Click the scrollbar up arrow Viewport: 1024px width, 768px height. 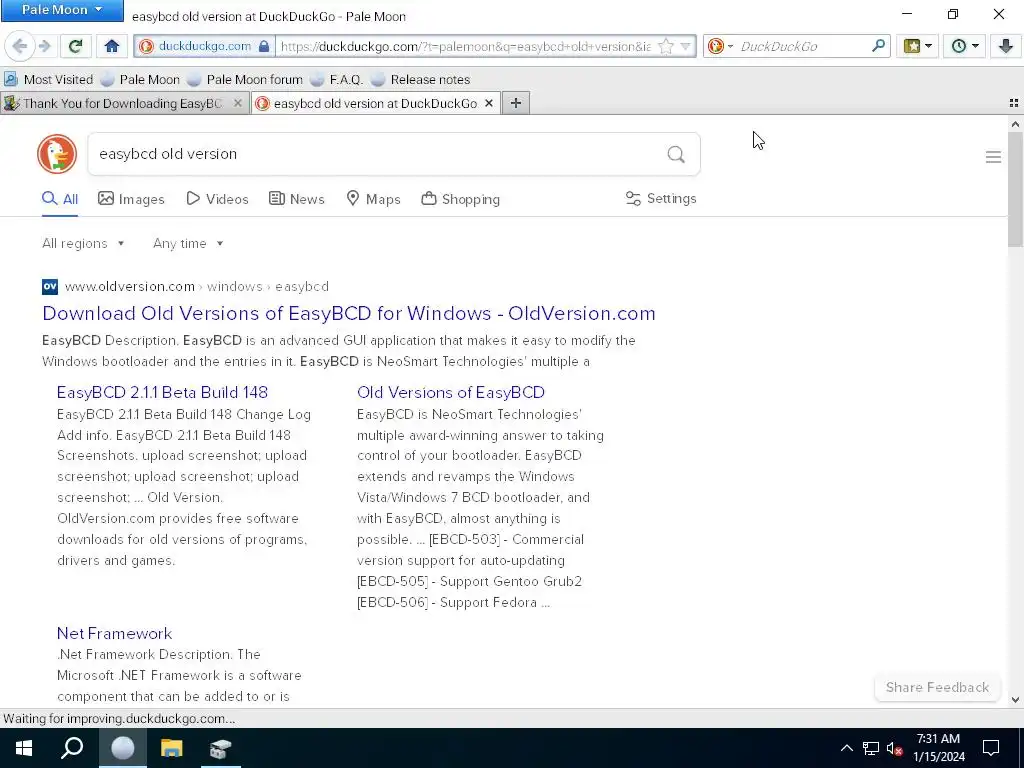1015,124
